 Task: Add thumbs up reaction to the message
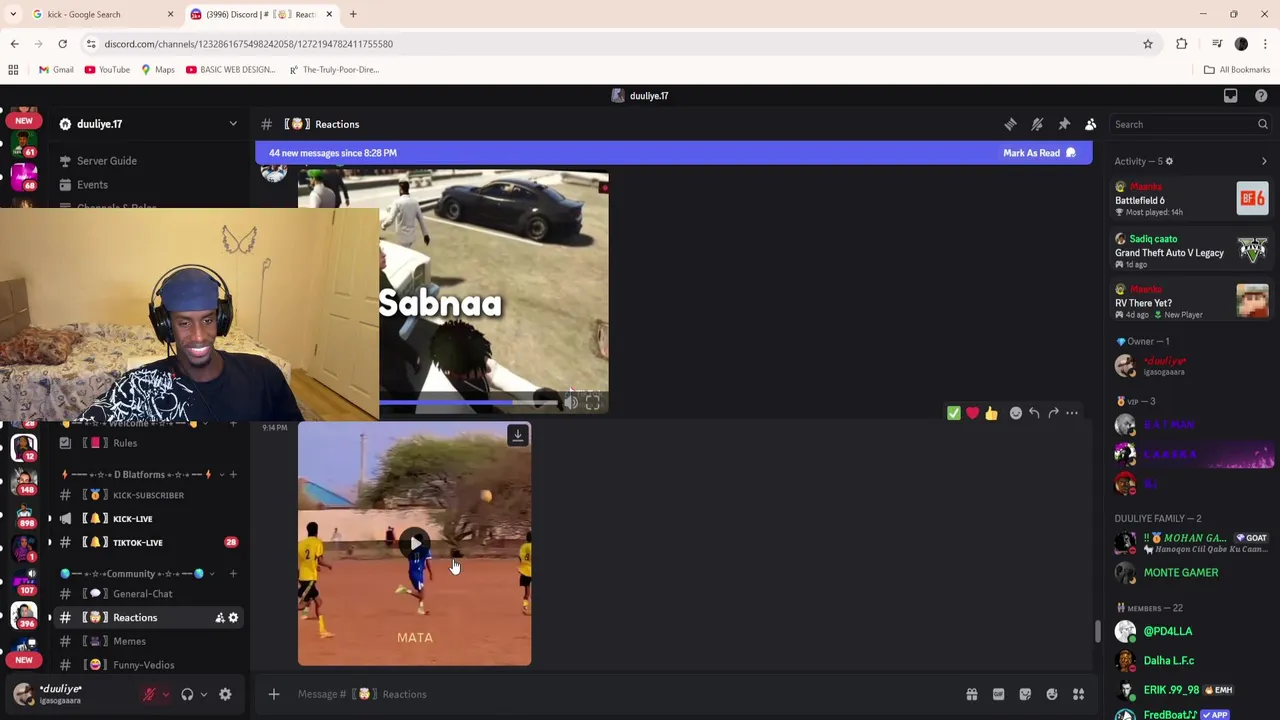pos(991,413)
